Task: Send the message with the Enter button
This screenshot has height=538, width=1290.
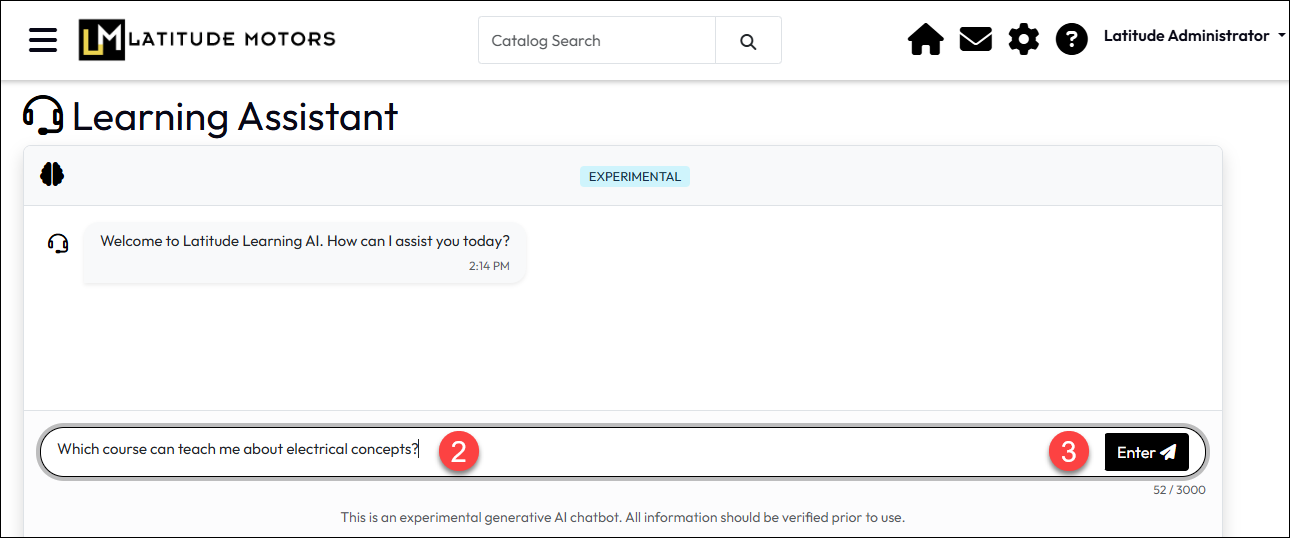Action: [1146, 452]
